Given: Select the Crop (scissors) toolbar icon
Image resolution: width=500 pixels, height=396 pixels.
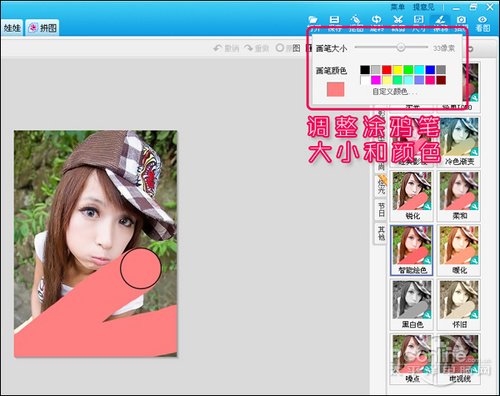Looking at the screenshot, I should point(398,20).
